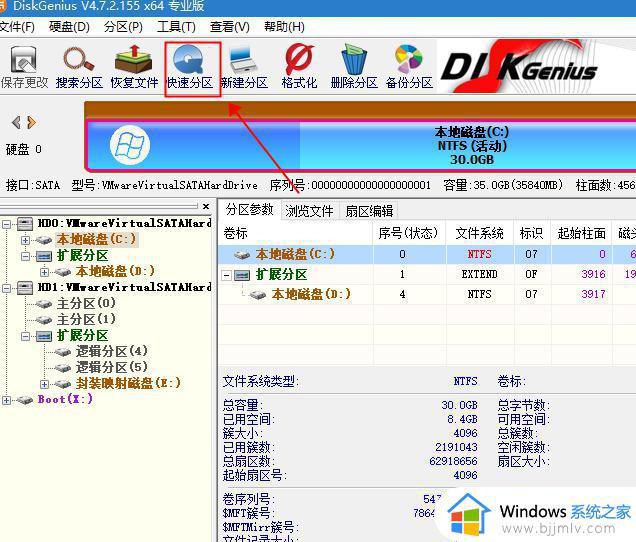This screenshot has width=636, height=542.
Task: Close the disk tree panel
Action: tap(206, 206)
